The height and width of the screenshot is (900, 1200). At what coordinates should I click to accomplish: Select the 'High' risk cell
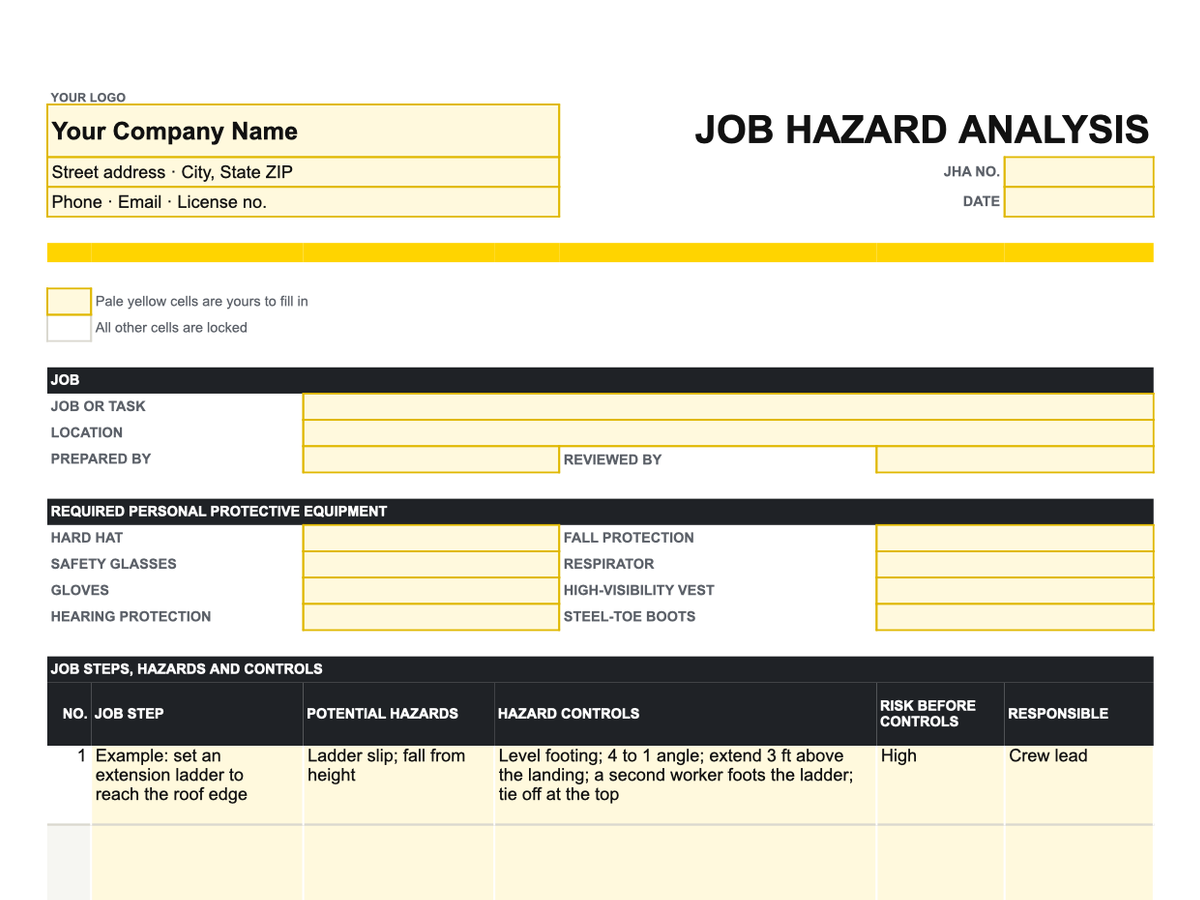click(940, 785)
